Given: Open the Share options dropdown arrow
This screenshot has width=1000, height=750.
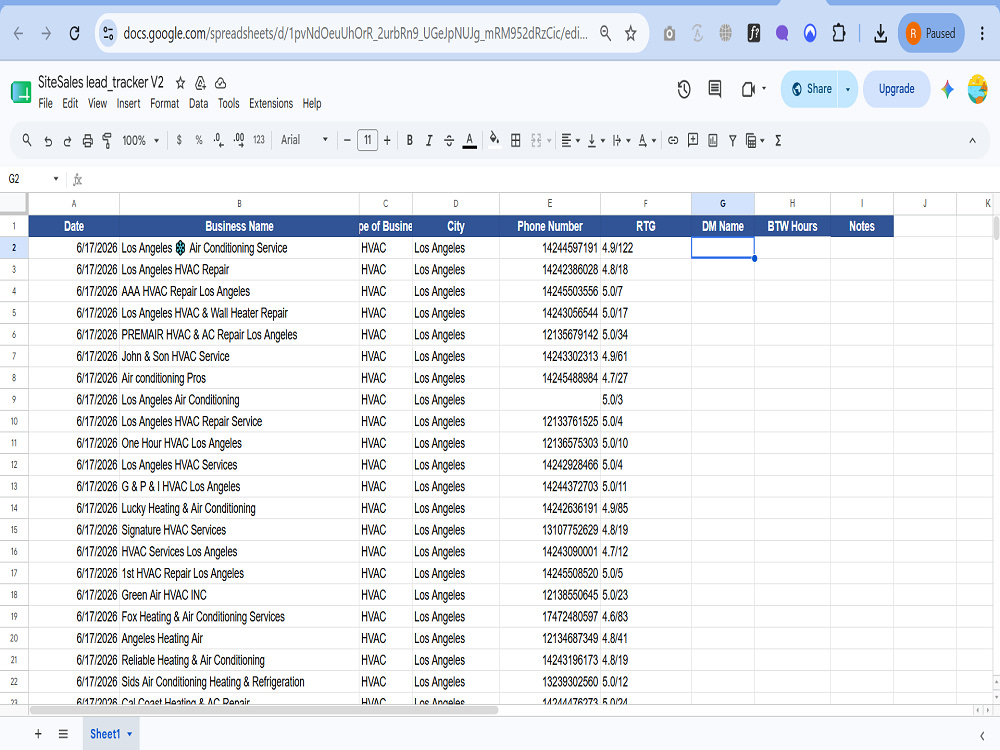Looking at the screenshot, I should 848,89.
